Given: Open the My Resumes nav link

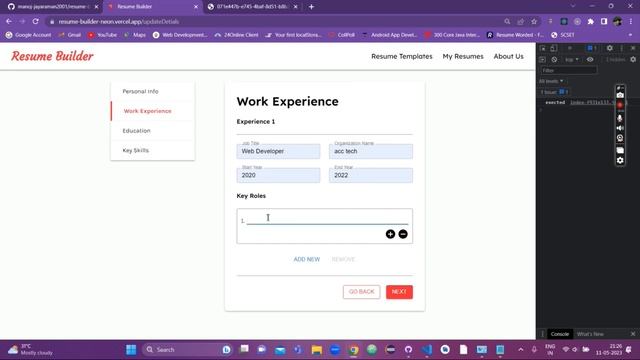Looking at the screenshot, I should 463,56.
